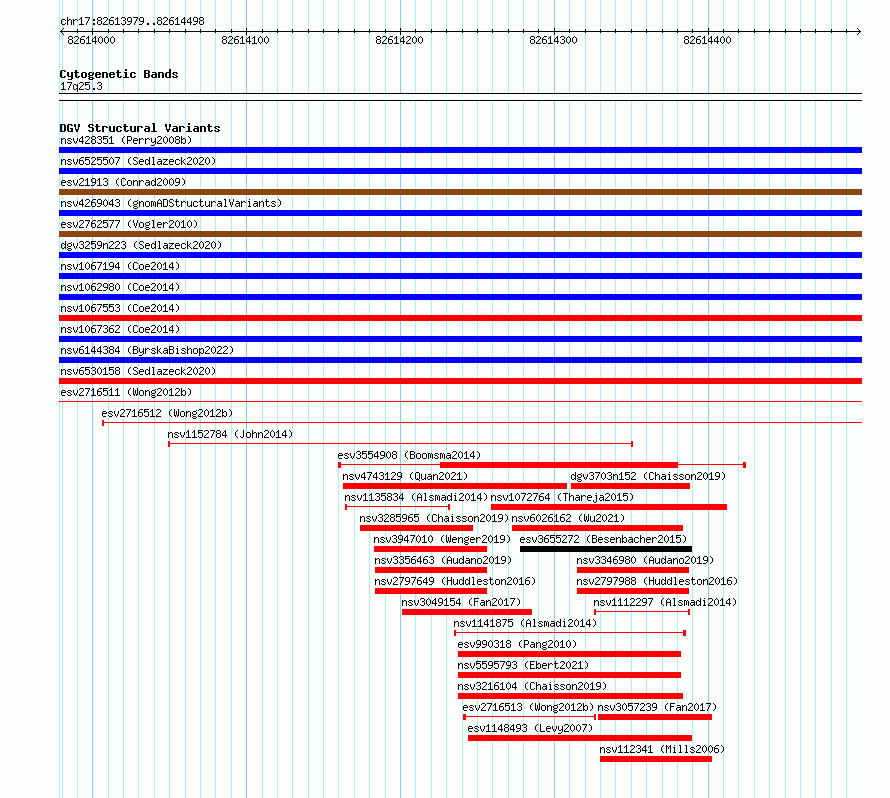The image size is (890, 798).
Task: Click the red bar under esv1148493
Action: [x=580, y=738]
